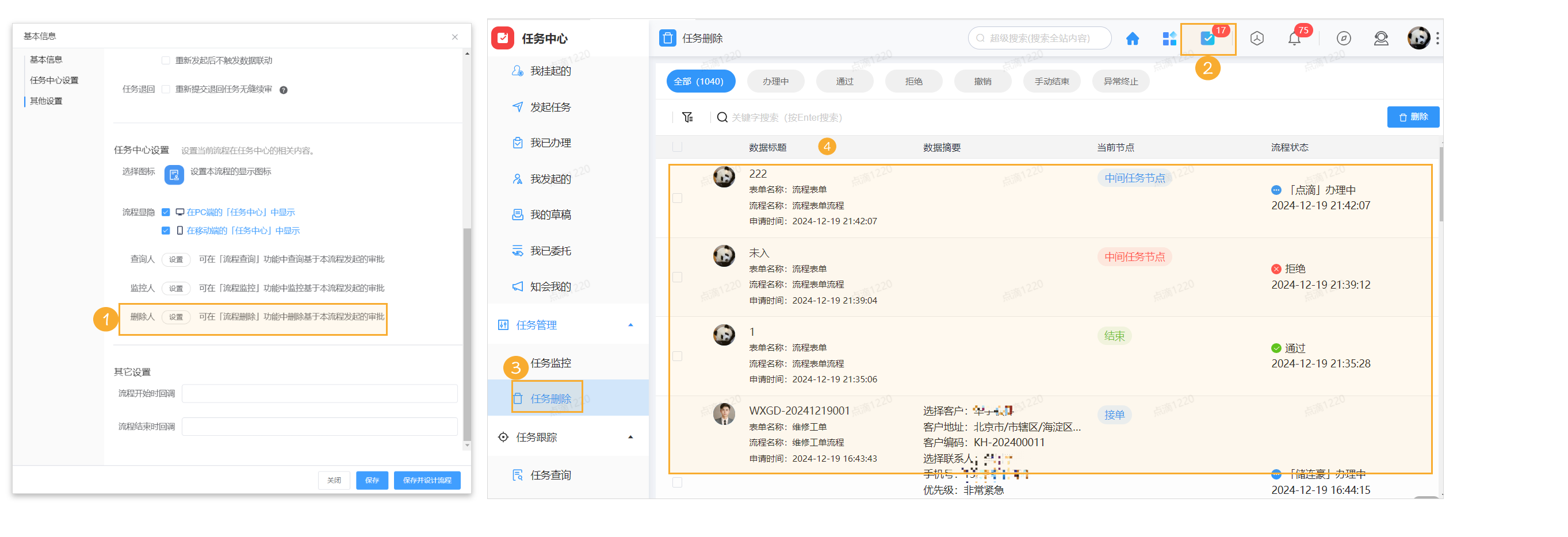Image resolution: width=1568 pixels, height=537 pixels.
Task: Open the task center icon with badge 17
Action: pyautogui.click(x=1208, y=39)
